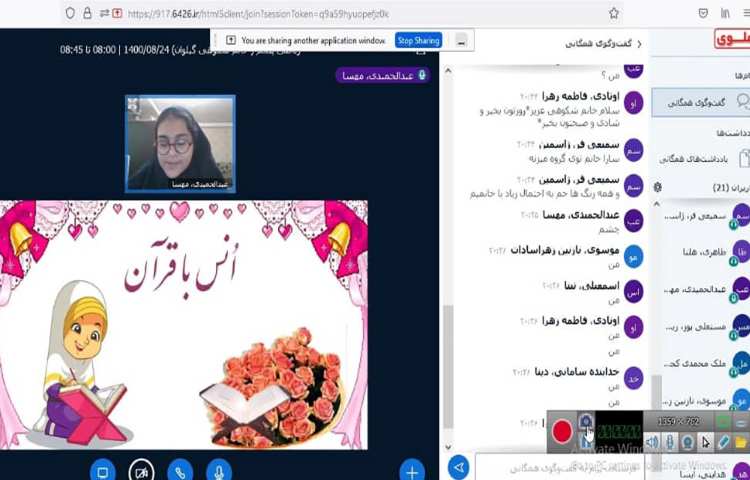
Task: View site security via the padlock icon
Action: pos(87,13)
